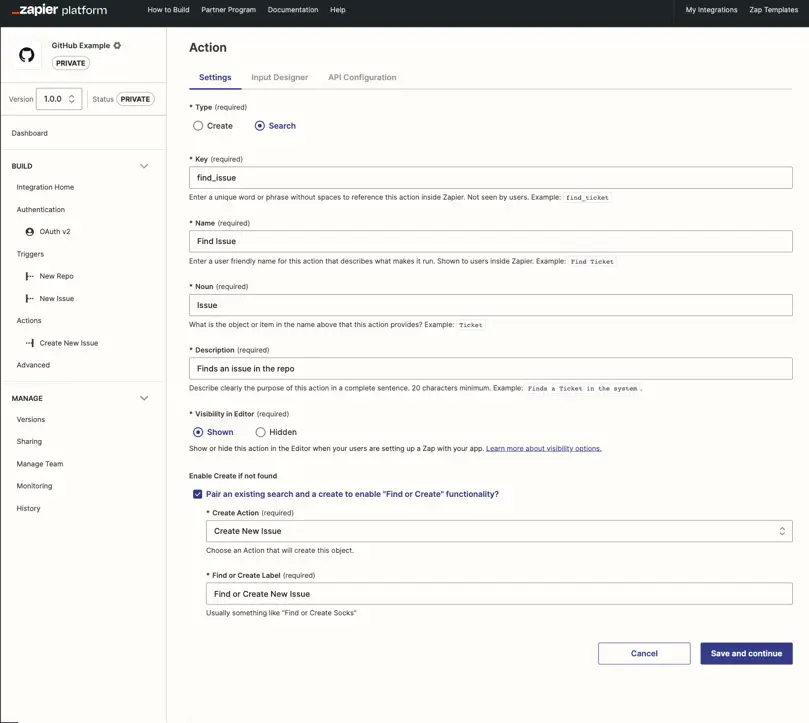The height and width of the screenshot is (723, 809).
Task: Open Authentication in sidebar
Action: (x=41, y=210)
